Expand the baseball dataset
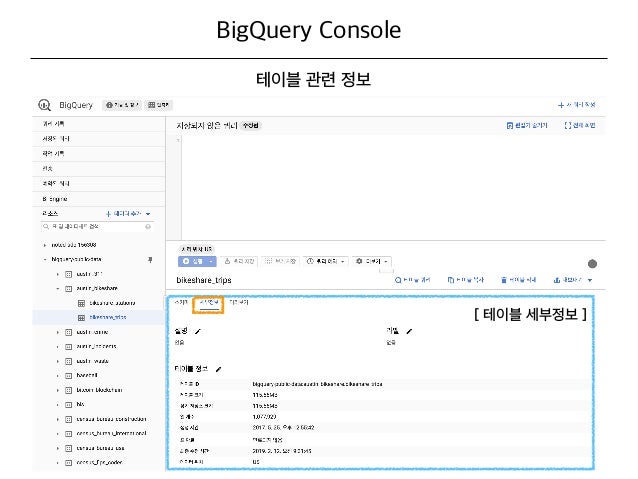638x479 pixels. 57,376
